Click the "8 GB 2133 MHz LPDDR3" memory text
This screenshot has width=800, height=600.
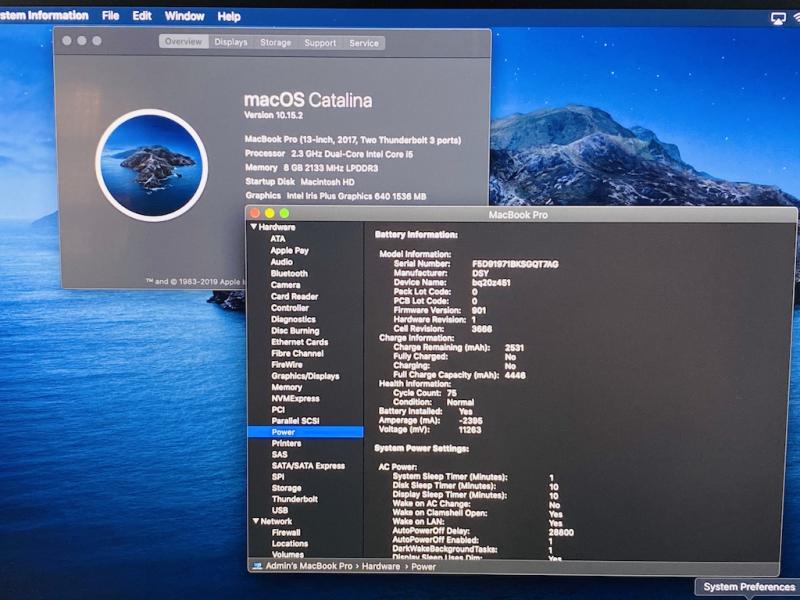[x=331, y=168]
